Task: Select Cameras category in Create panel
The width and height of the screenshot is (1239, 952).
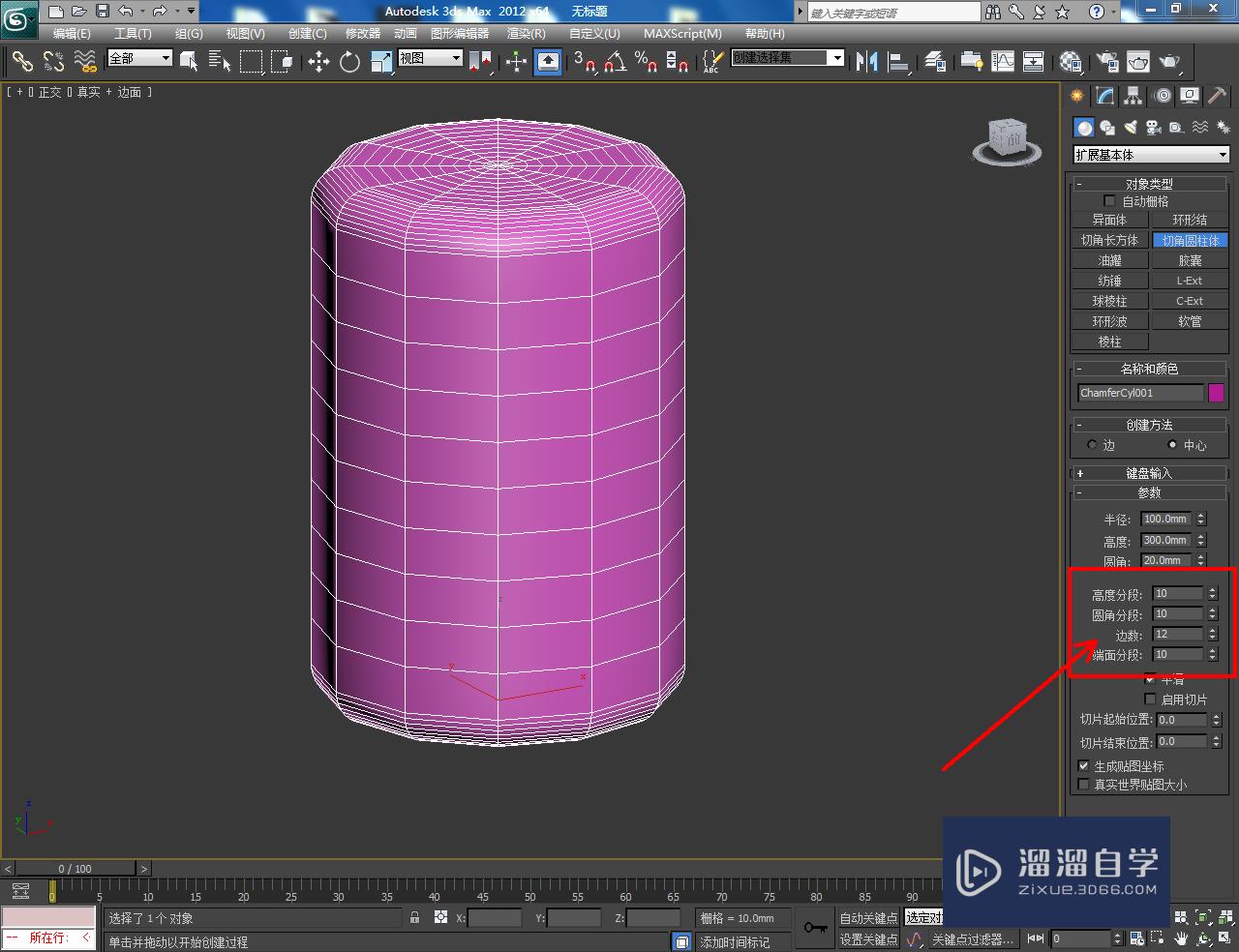Action: tap(1154, 128)
